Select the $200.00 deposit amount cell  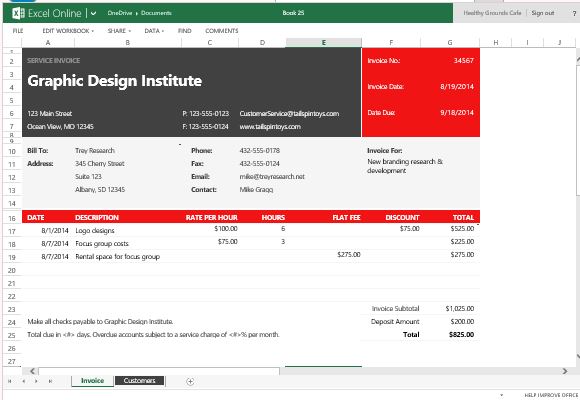click(462, 322)
